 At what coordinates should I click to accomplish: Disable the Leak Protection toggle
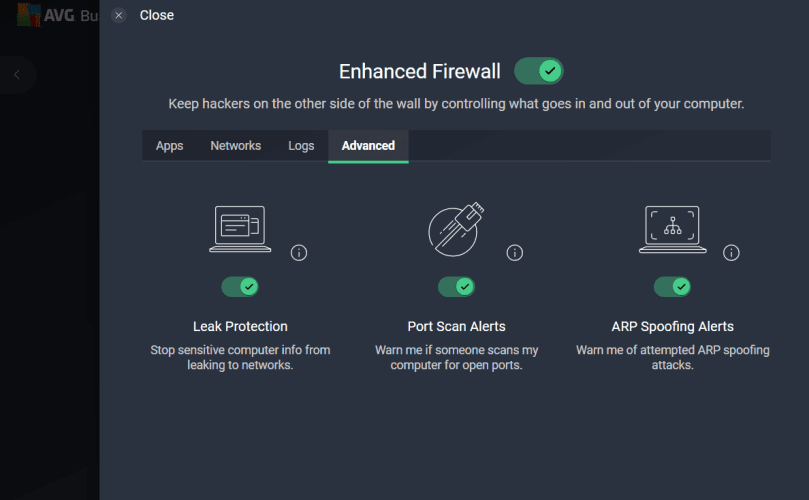pyautogui.click(x=240, y=286)
